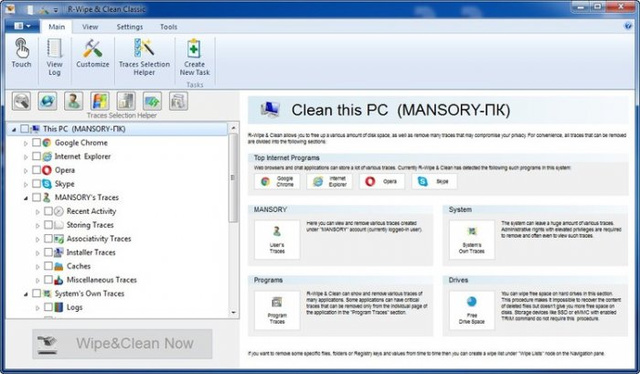The width and height of the screenshot is (640, 374).
Task: Click the tree scrollbar up arrow
Action: (233, 128)
